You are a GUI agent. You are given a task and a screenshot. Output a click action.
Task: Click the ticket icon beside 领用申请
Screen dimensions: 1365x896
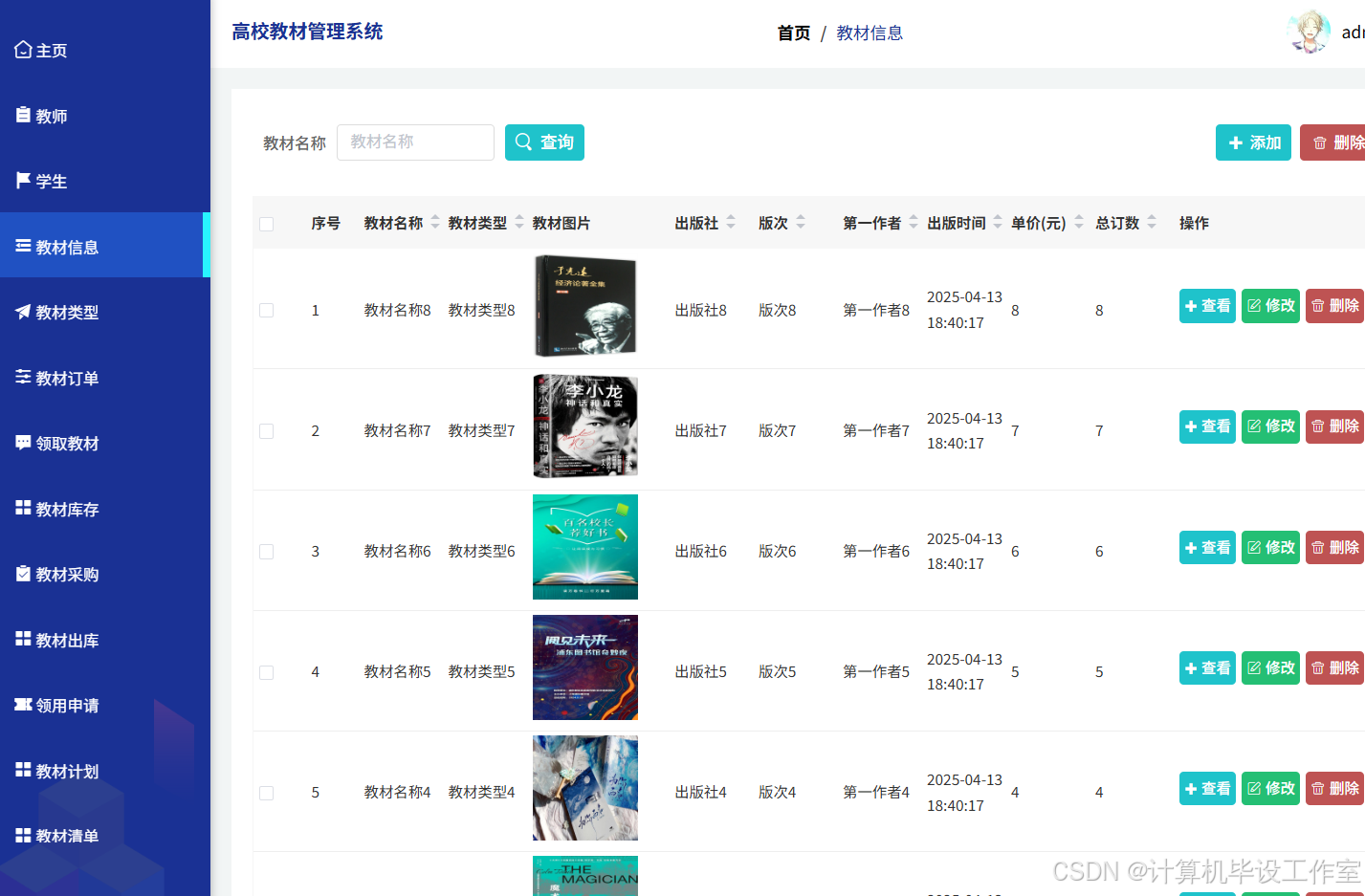[23, 705]
